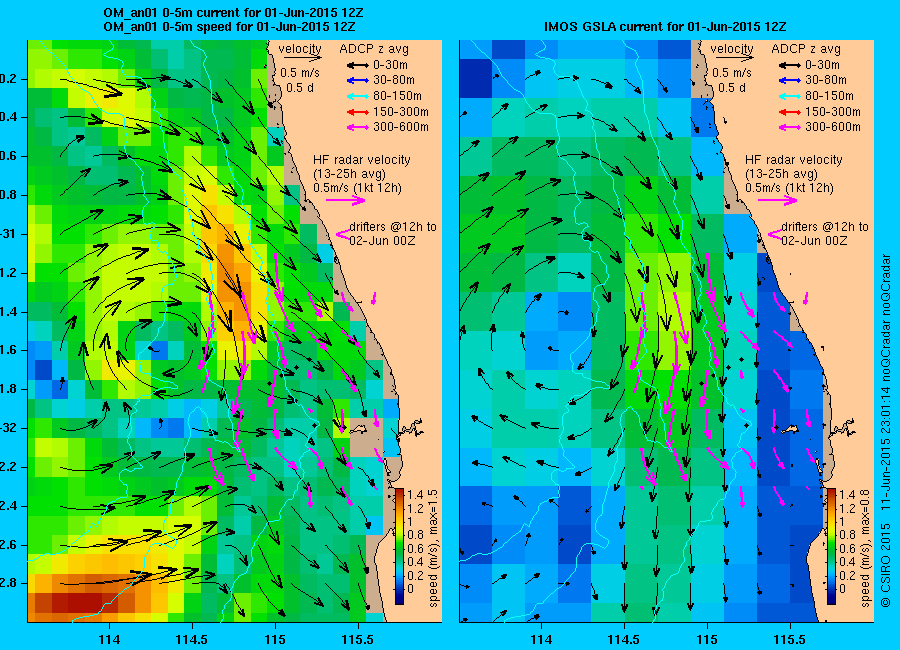Click latitude label -31 on left axis
The image size is (900, 650).
coord(10,234)
